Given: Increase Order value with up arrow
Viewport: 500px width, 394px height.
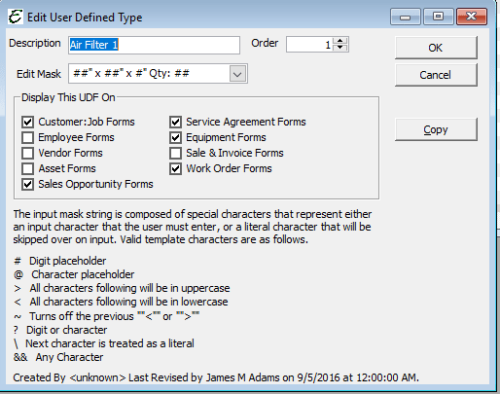Looking at the screenshot, I should pyautogui.click(x=340, y=41).
